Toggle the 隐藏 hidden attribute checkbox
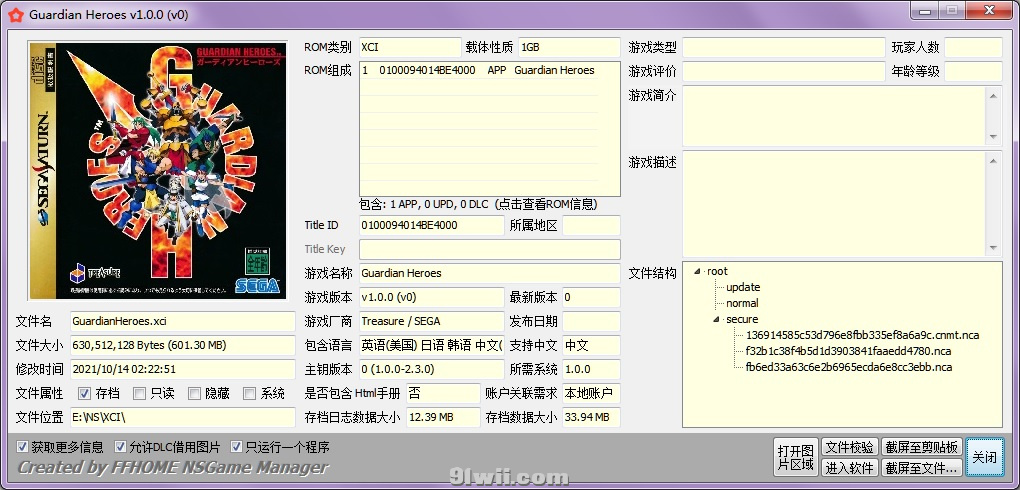The image size is (1020, 490). pyautogui.click(x=194, y=393)
